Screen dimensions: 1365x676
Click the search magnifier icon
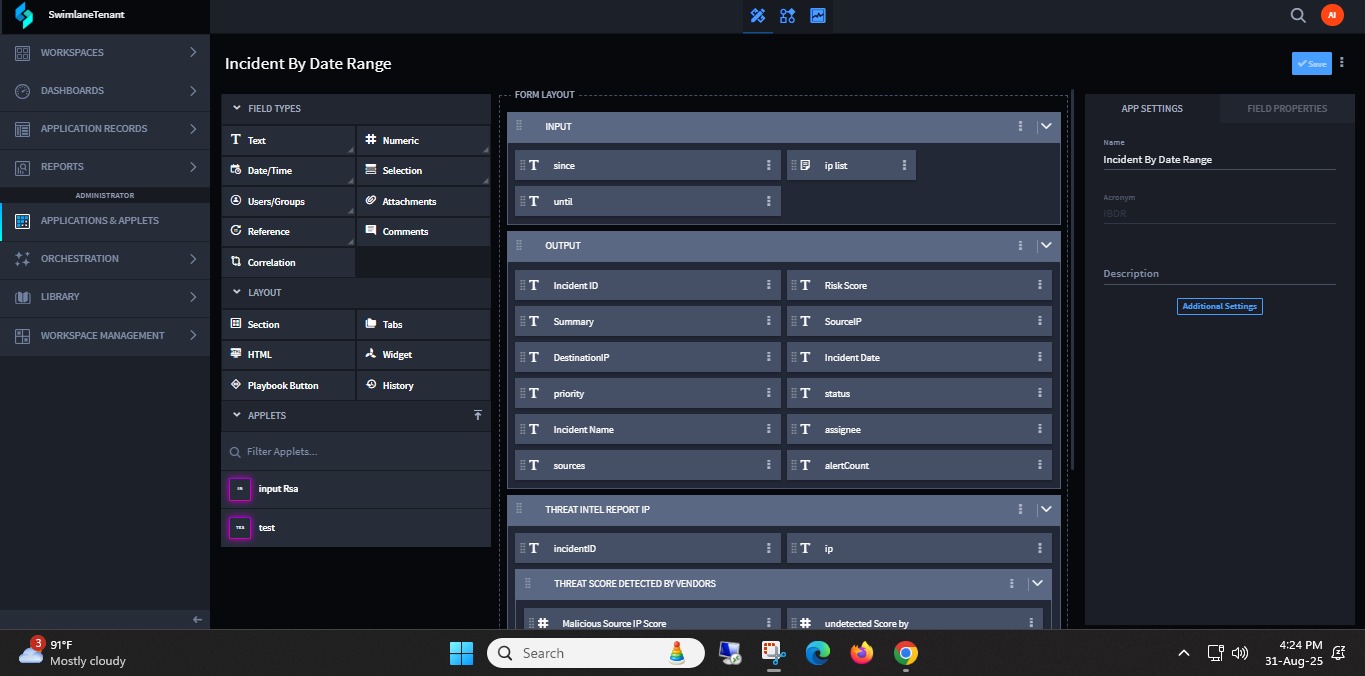tap(1298, 15)
